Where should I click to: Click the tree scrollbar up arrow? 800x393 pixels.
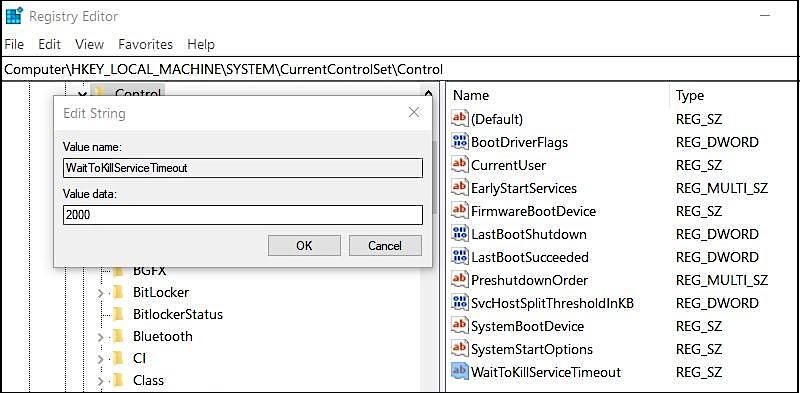(428, 93)
